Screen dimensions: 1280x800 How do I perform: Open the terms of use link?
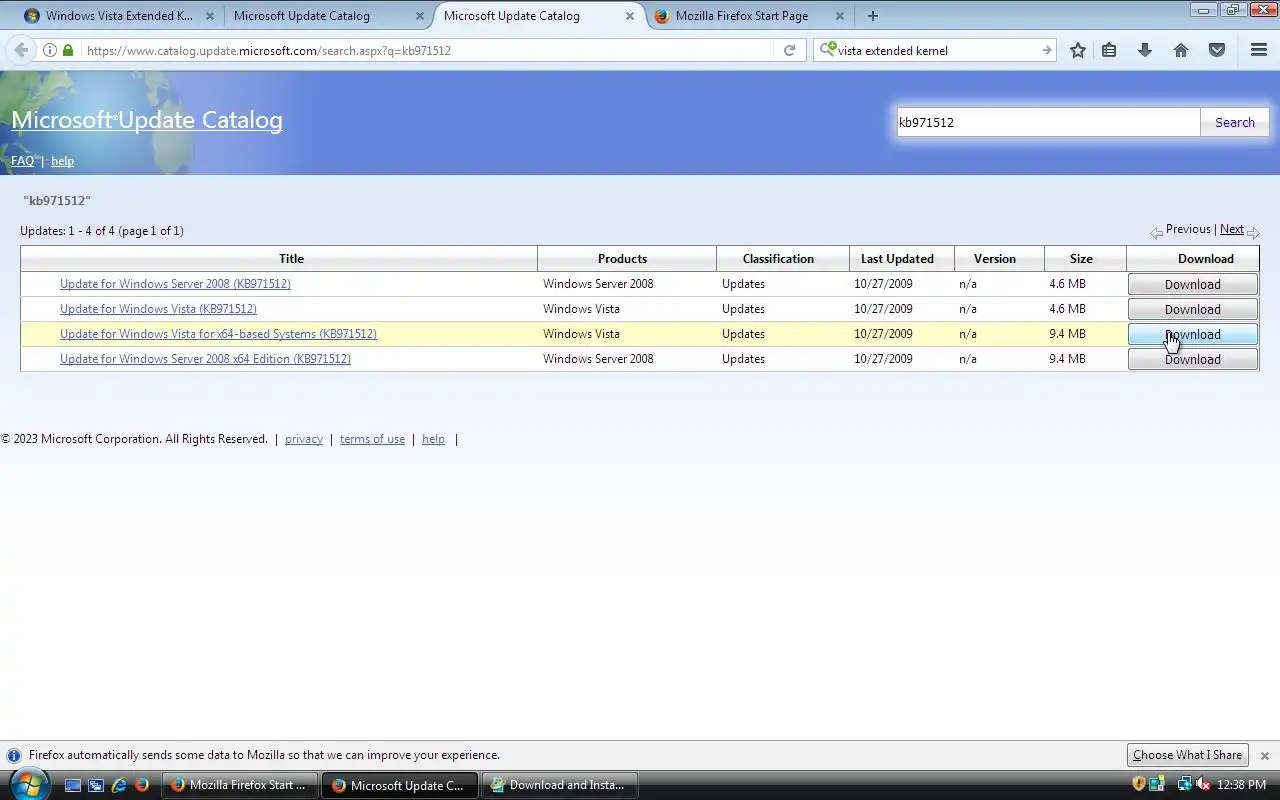(372, 439)
